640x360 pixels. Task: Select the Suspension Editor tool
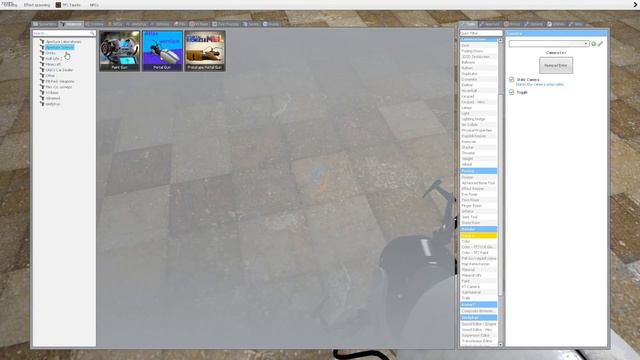click(478, 335)
